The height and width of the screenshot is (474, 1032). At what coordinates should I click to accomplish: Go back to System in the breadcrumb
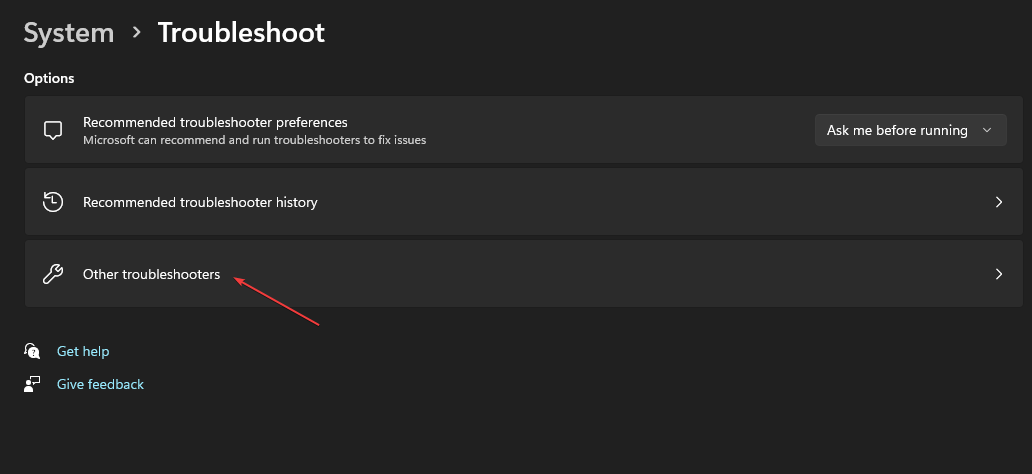click(68, 33)
